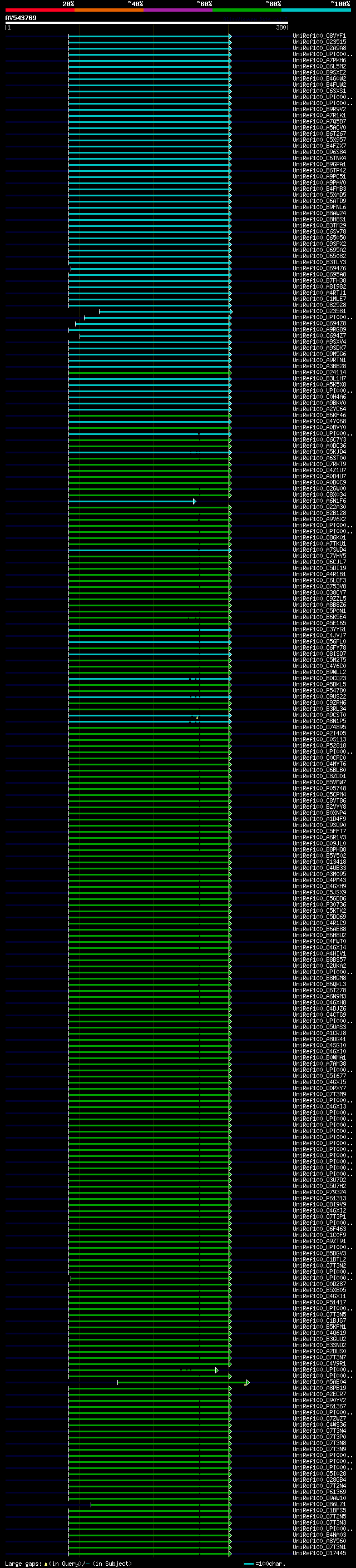Image resolution: width=356 pixels, height=1568 pixels.
Task: Open hit UniRef100_O0D287
Action: 319,1284
